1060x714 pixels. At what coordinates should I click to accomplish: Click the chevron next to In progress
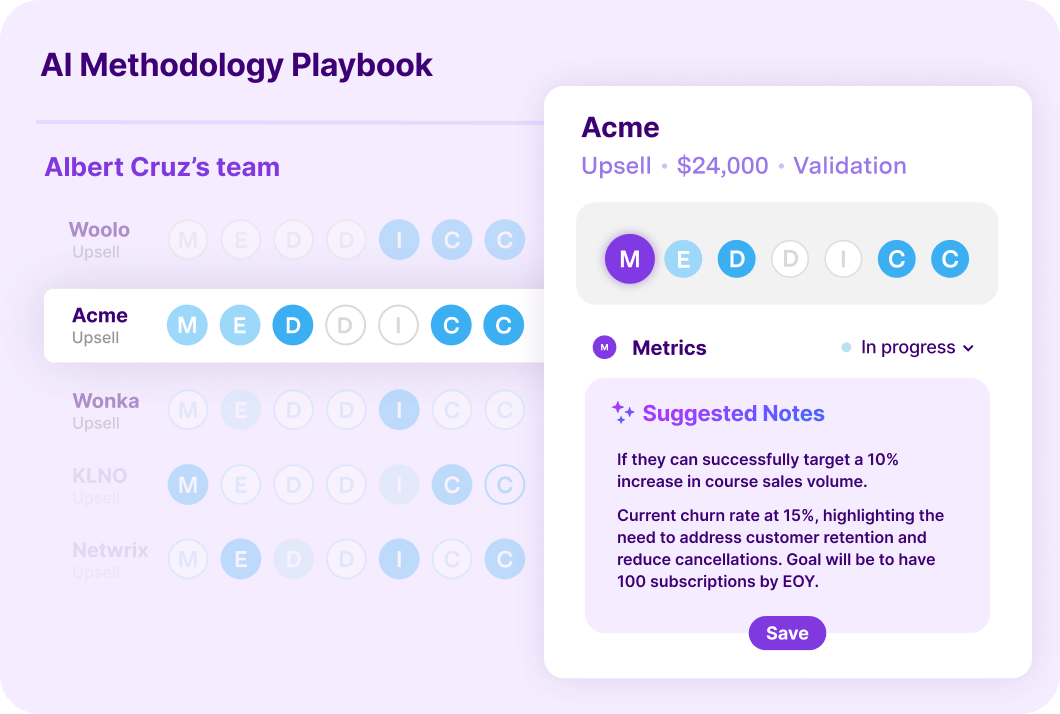click(968, 348)
